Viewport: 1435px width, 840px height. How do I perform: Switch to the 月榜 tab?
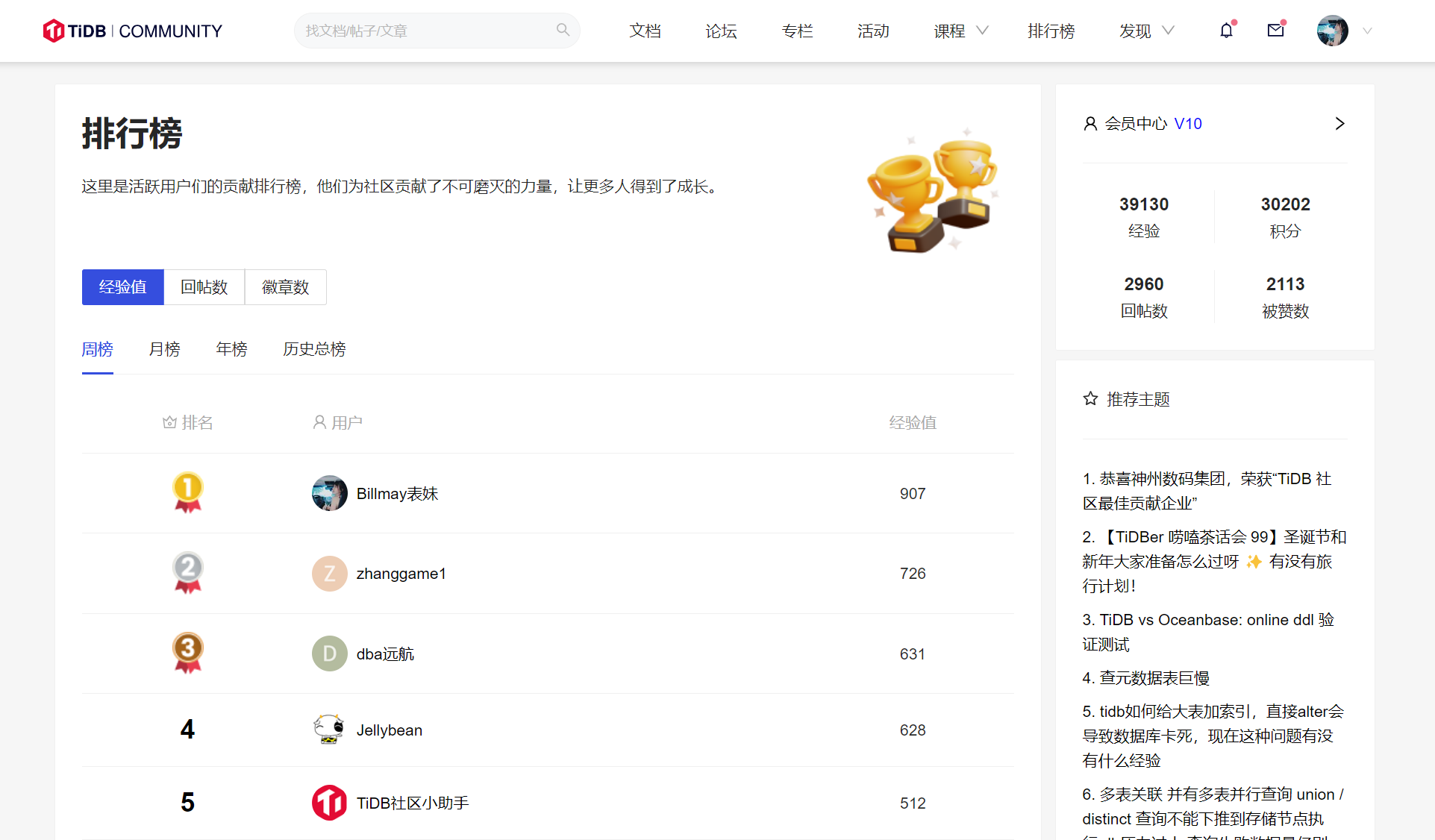[164, 349]
